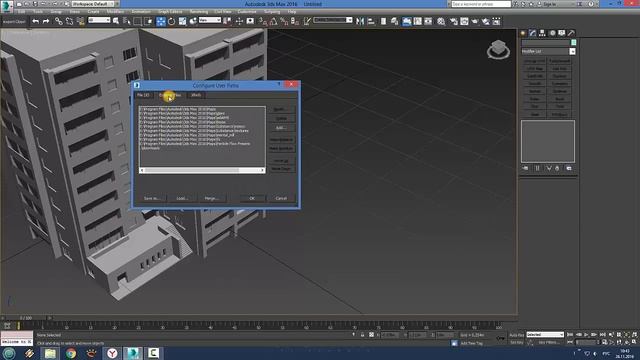Image resolution: width=640 pixels, height=360 pixels.
Task: Switch to the Modify command panel tab
Action: click(x=533, y=33)
